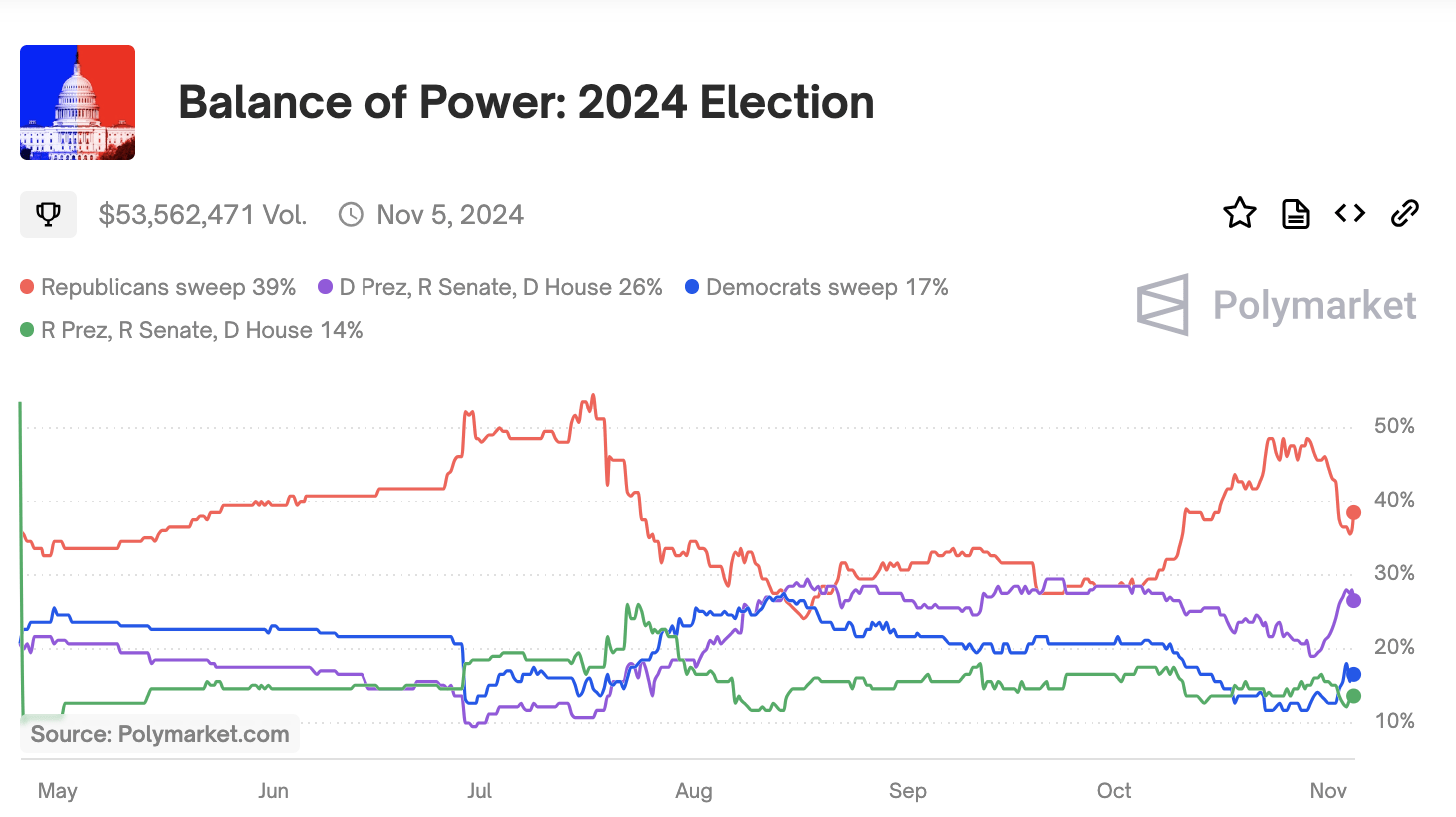Click the Nov label on the time axis
The image size is (1456, 817).
(1328, 790)
